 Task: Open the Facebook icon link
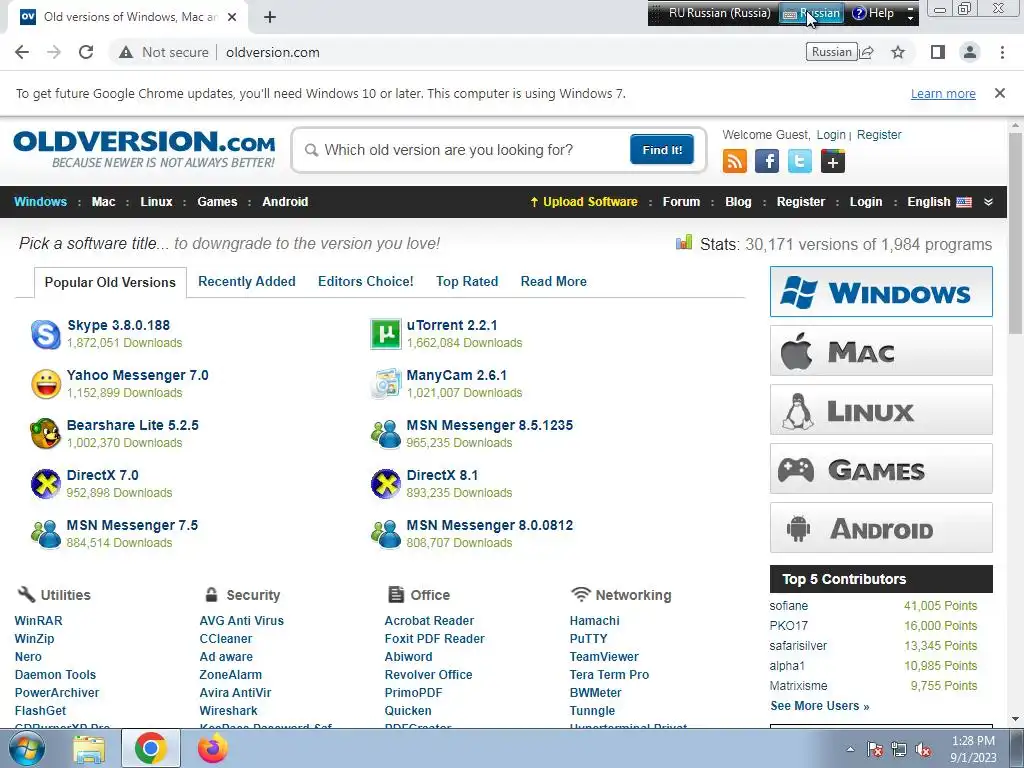coord(767,161)
